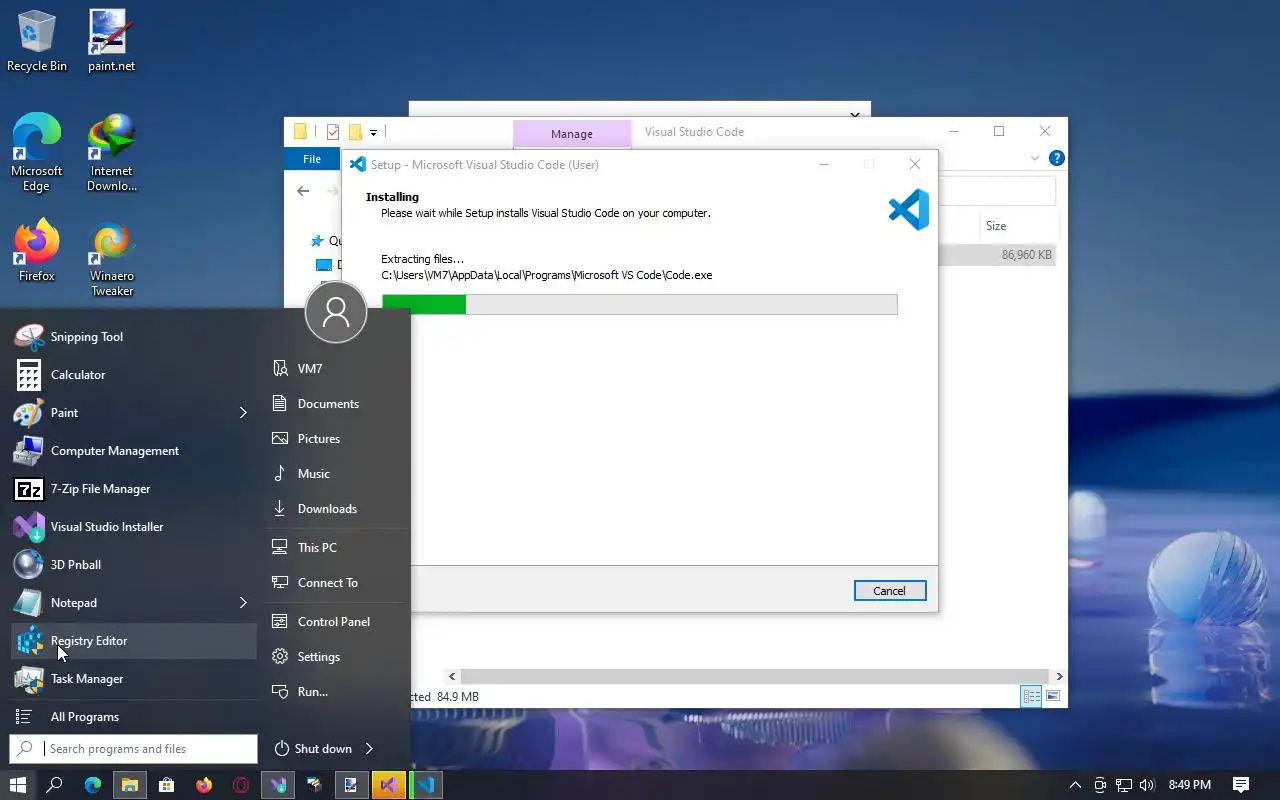This screenshot has width=1280, height=800.
Task: Click the File tab in File Explorer
Action: [312, 159]
